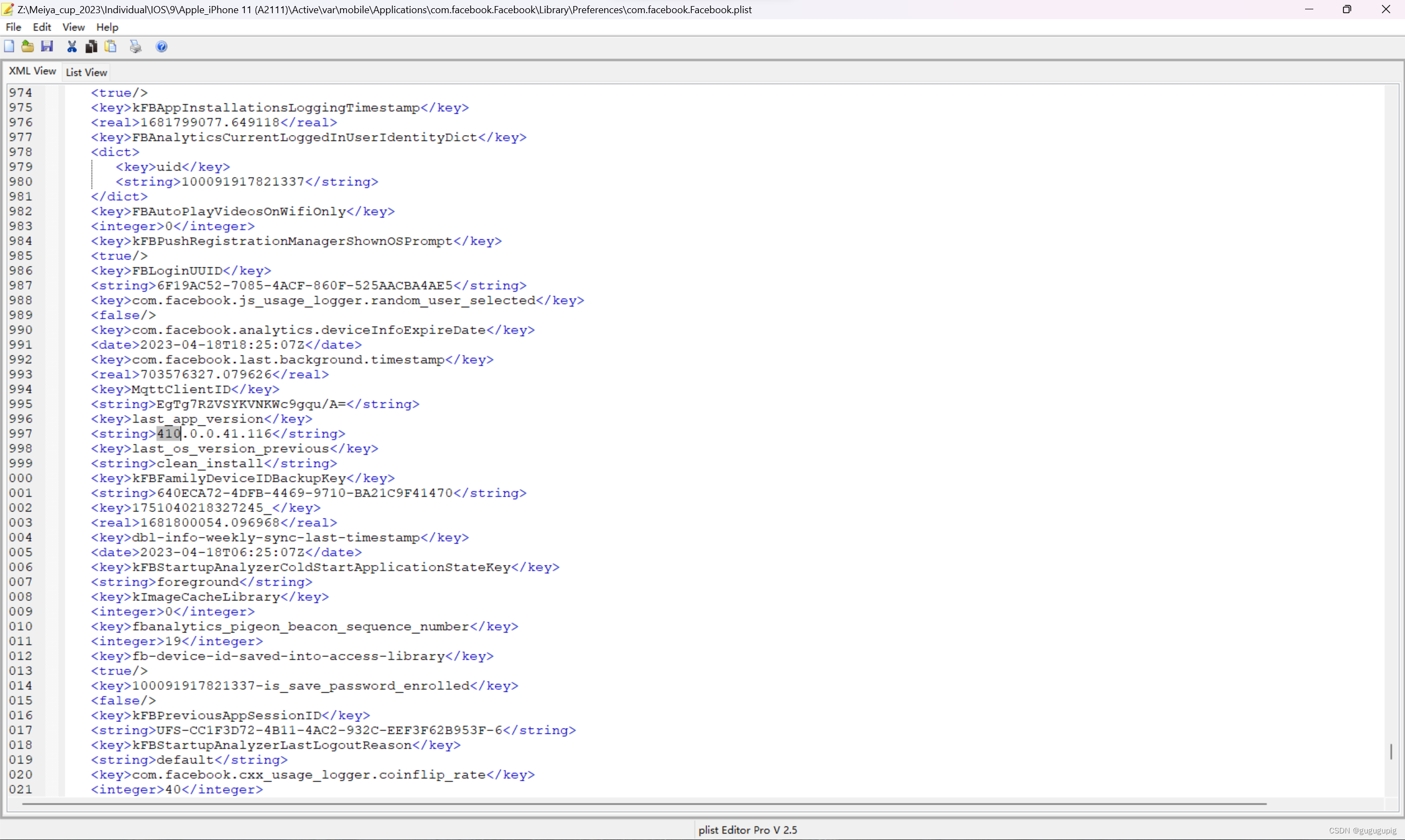Click the vertical scrollbar thumb
1405x840 pixels.
(1391, 752)
